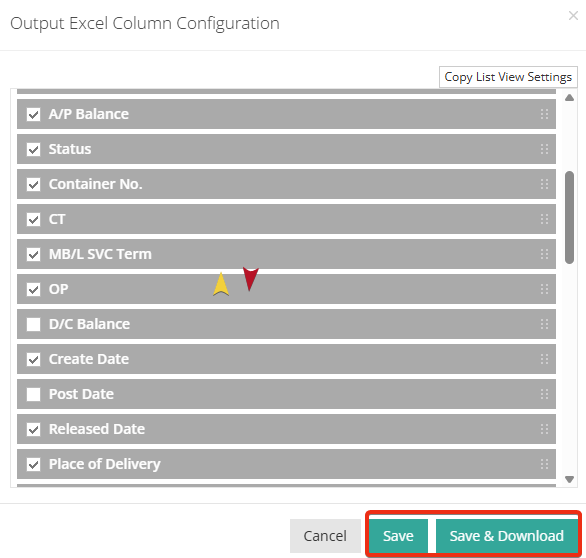
Task: Cancel the column configuration dialog
Action: (325, 536)
